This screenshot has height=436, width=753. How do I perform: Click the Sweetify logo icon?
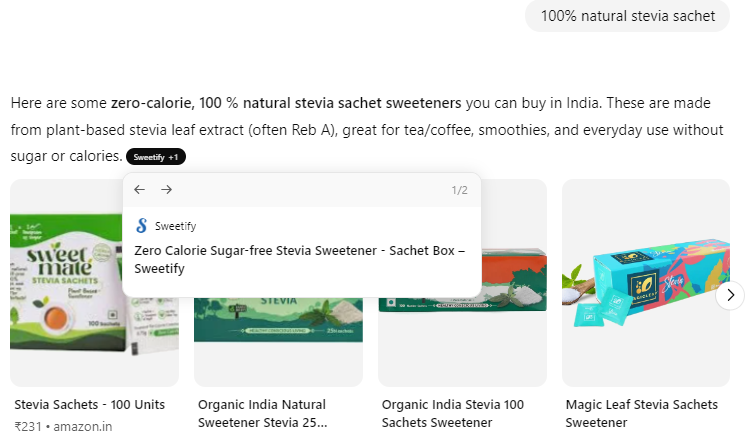coord(141,226)
